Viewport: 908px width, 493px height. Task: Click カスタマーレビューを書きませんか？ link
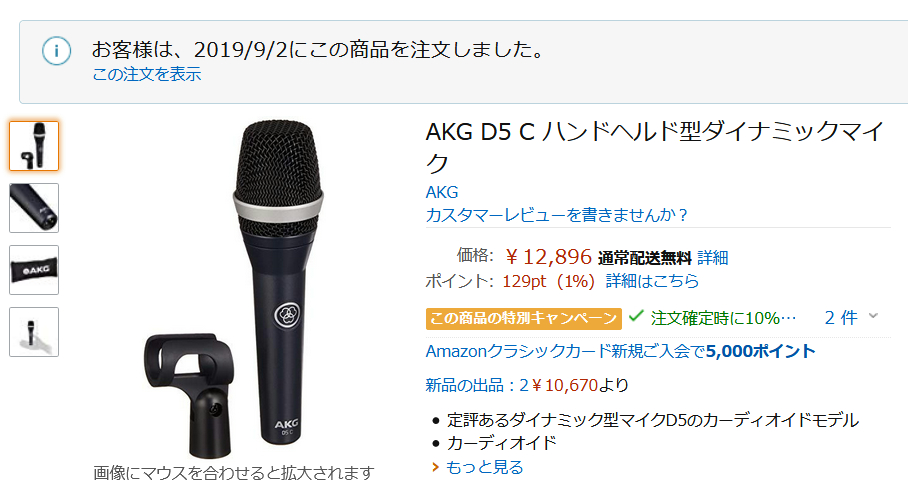click(x=557, y=215)
